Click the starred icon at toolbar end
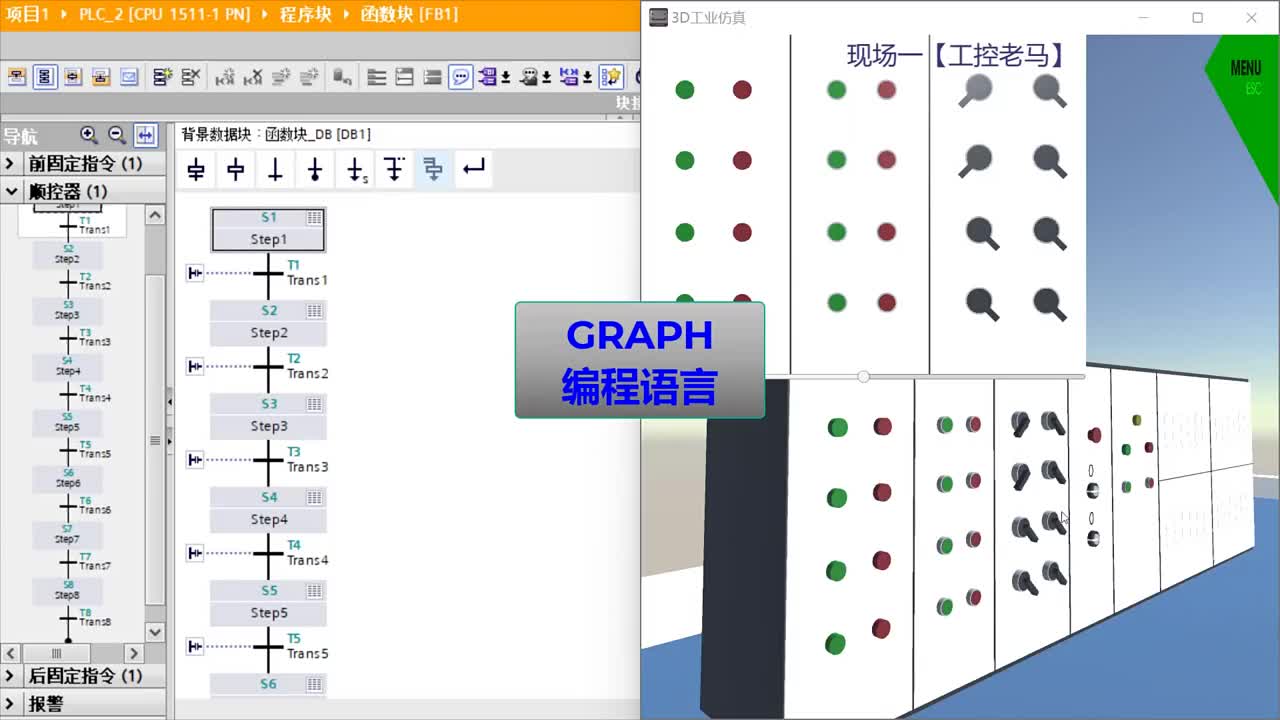1280x720 pixels. pyautogui.click(x=612, y=77)
